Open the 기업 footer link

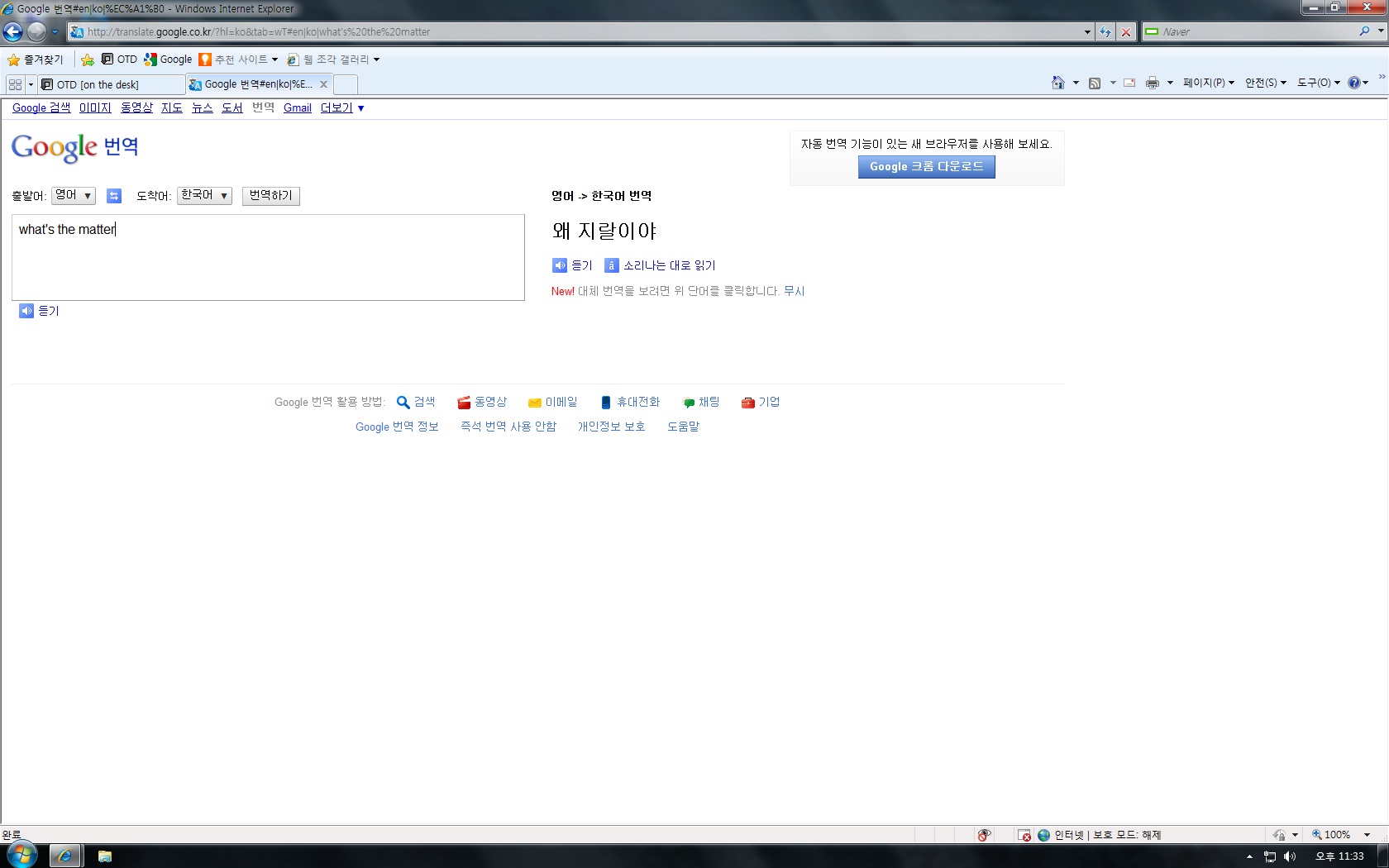point(761,402)
